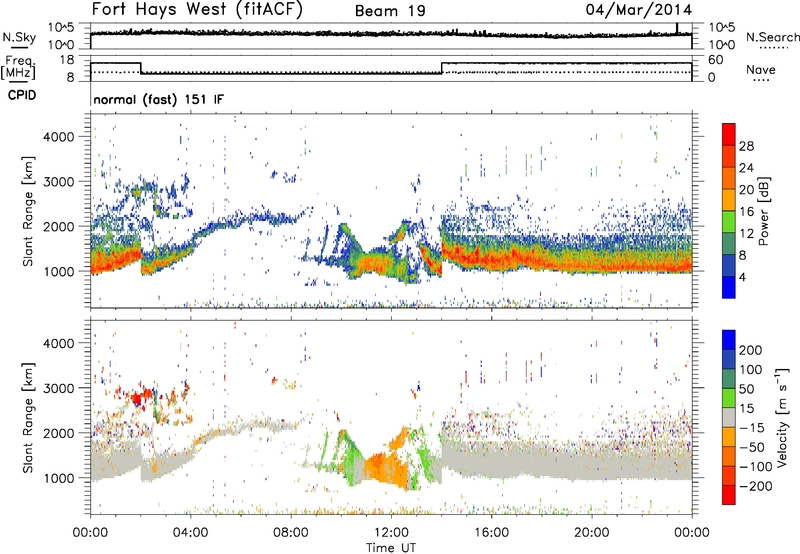Click the '200' tick on velocity scale
This screenshot has height=554, width=800.
pyautogui.click(x=751, y=350)
